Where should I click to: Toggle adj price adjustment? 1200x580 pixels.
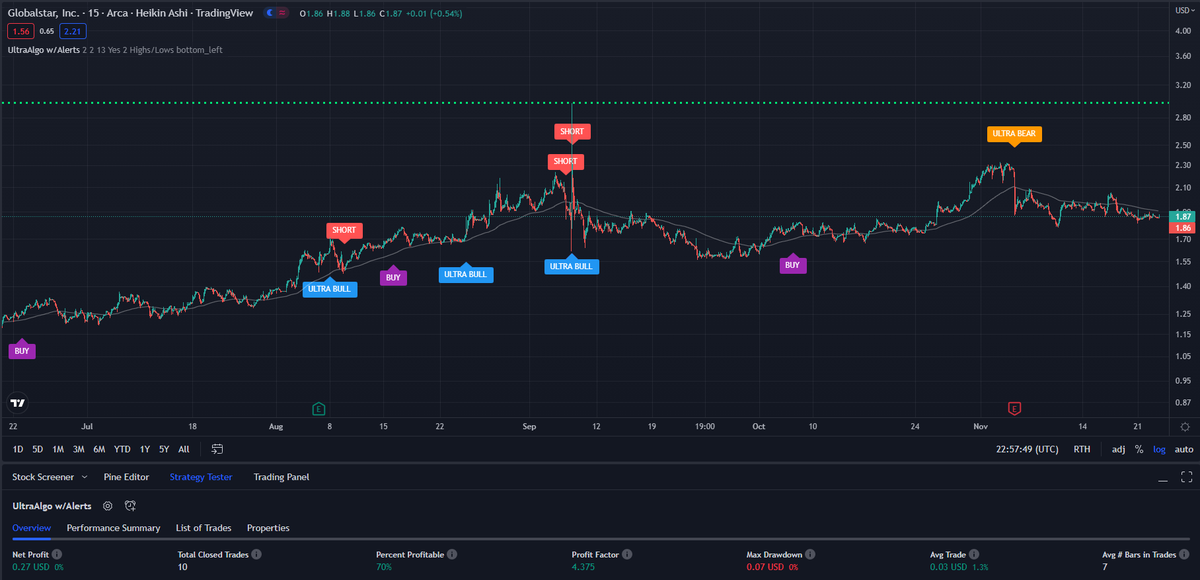pyautogui.click(x=1118, y=449)
